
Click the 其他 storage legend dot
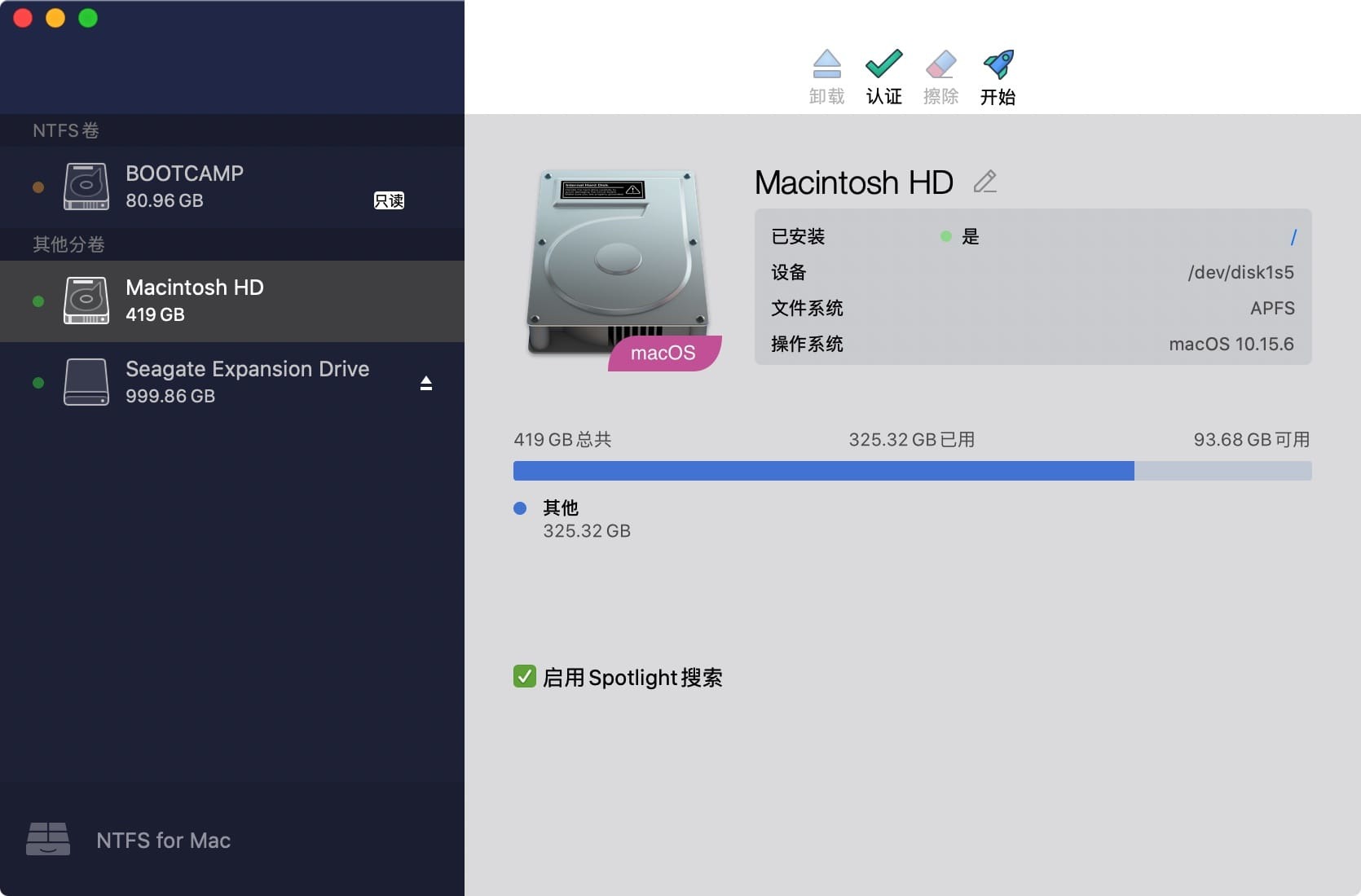[520, 507]
